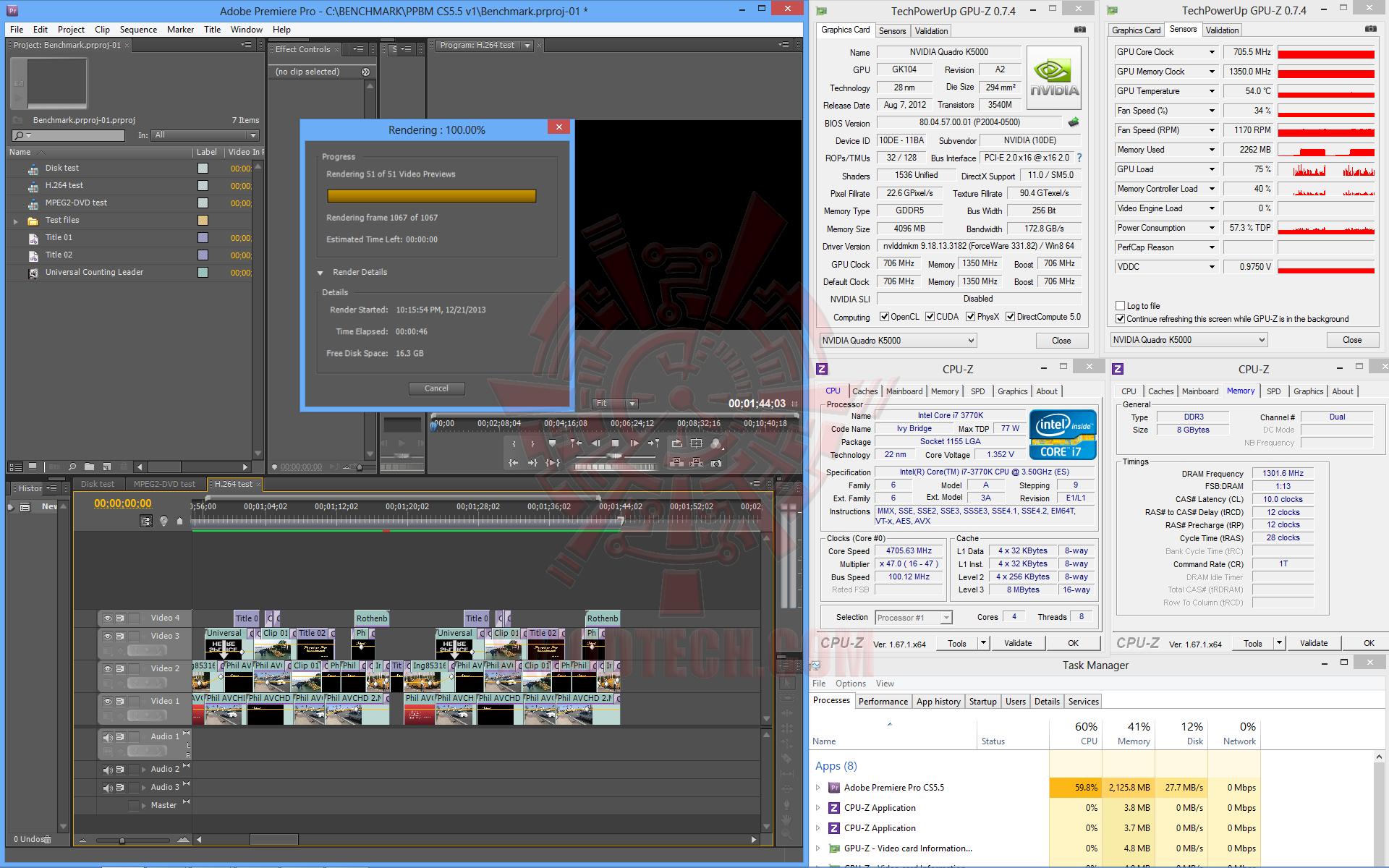
Task: Switch Project panel to Icon View
Action: [x=33, y=467]
